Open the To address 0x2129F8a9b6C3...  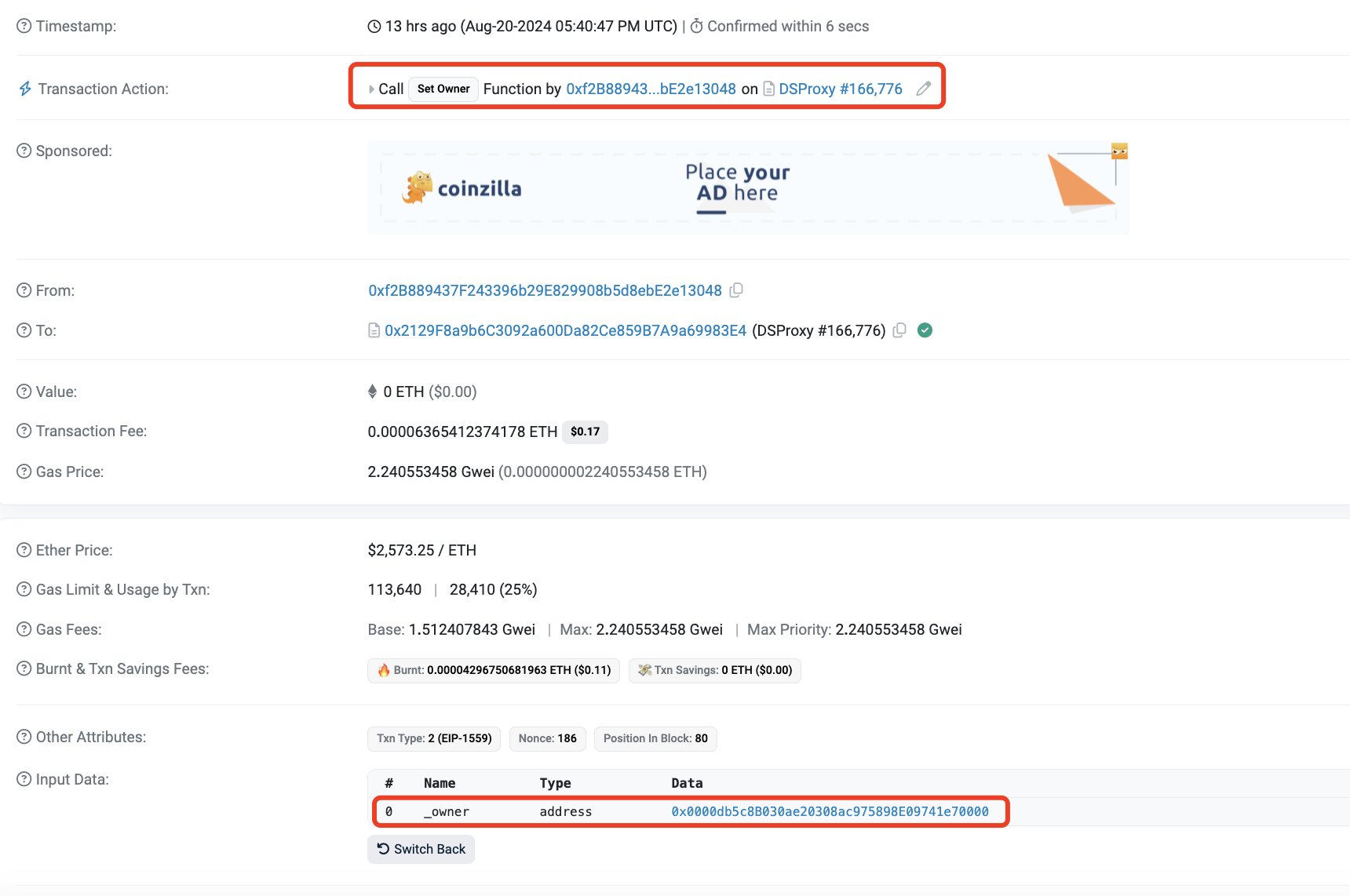pos(565,330)
